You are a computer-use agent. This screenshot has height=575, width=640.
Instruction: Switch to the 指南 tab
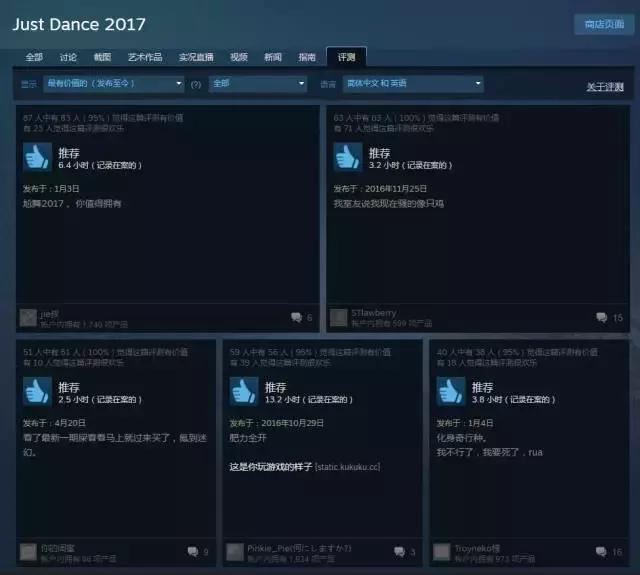307,57
